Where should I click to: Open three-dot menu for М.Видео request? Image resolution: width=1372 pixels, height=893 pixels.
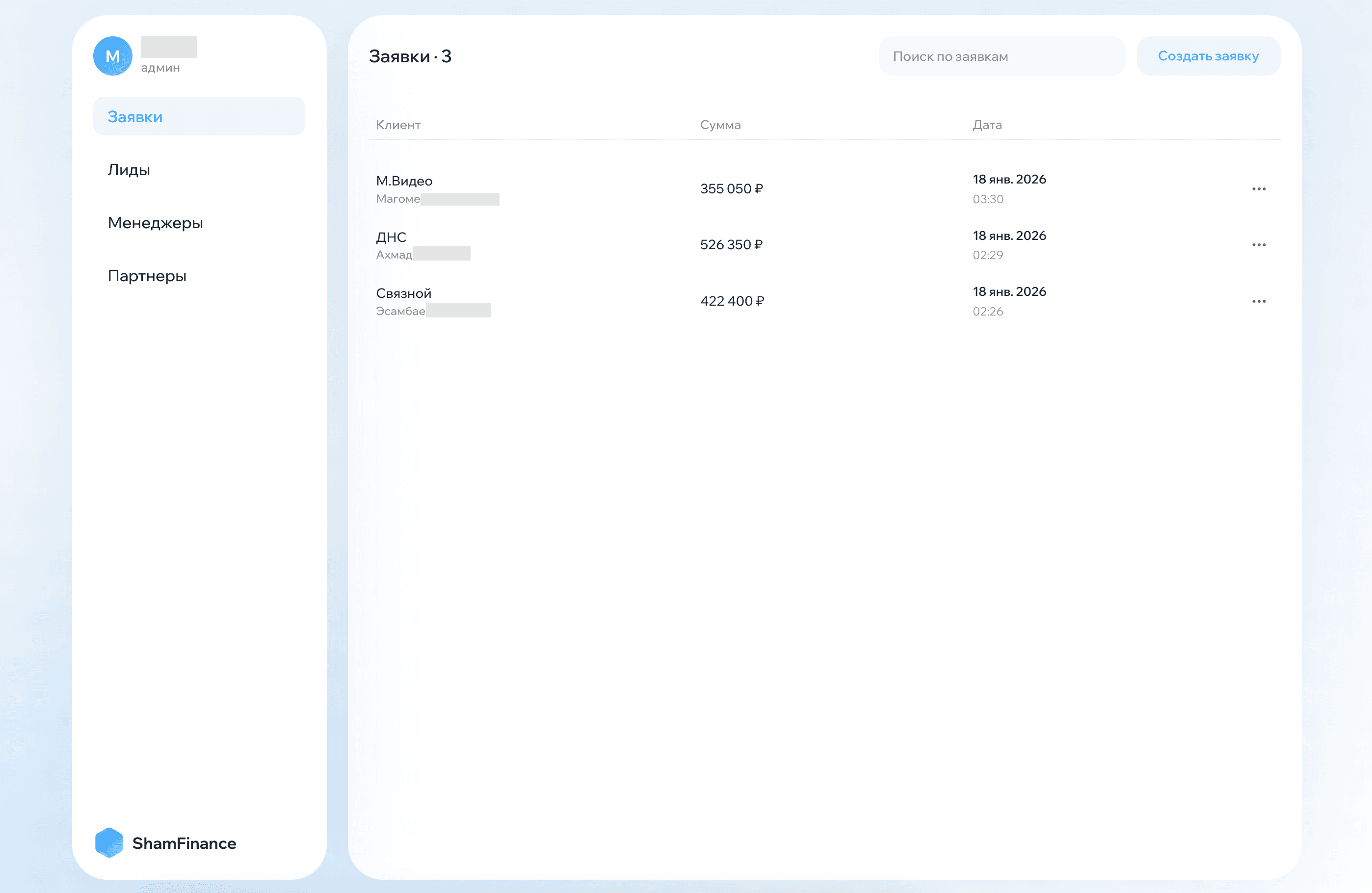1259,189
